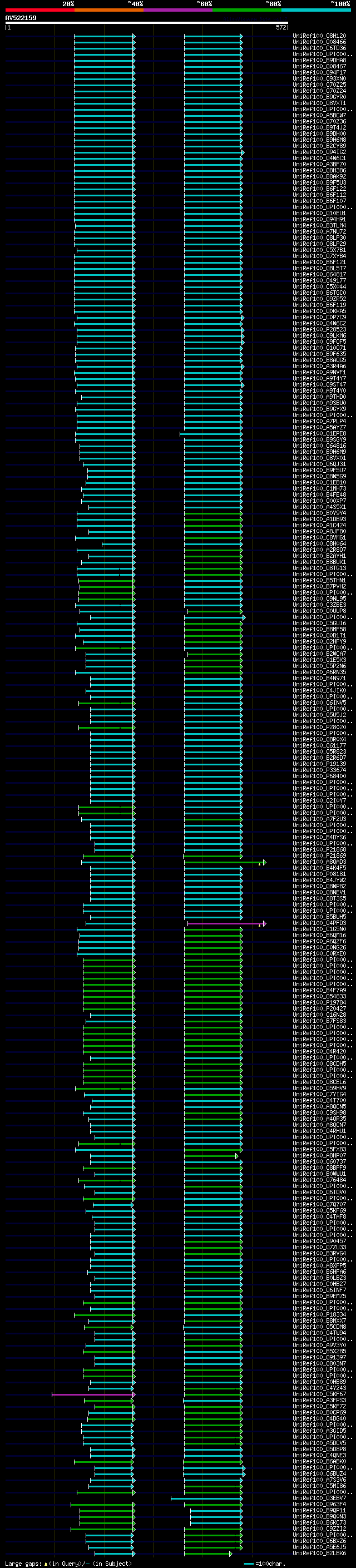Select the UniRef100_Q10EU1 label
Screen dimensions: 356x1568
319,213
